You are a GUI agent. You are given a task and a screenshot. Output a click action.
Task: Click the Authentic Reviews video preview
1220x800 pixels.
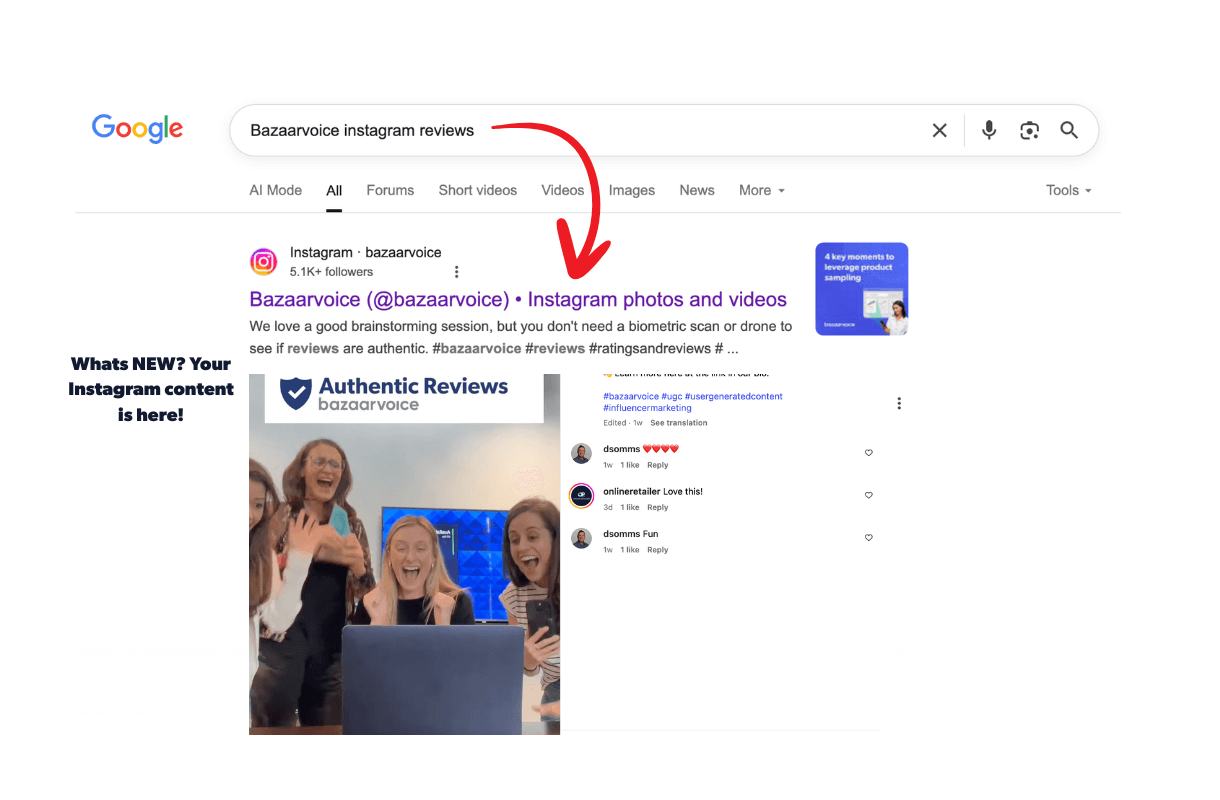point(404,554)
